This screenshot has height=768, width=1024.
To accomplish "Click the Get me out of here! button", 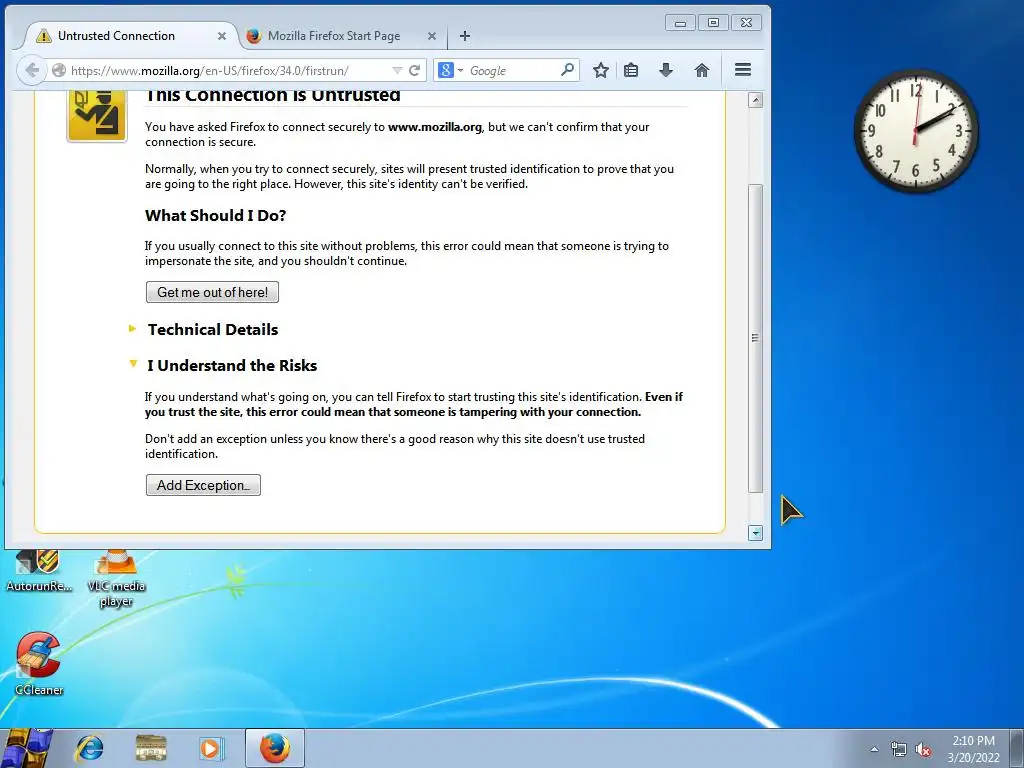I will tap(212, 292).
